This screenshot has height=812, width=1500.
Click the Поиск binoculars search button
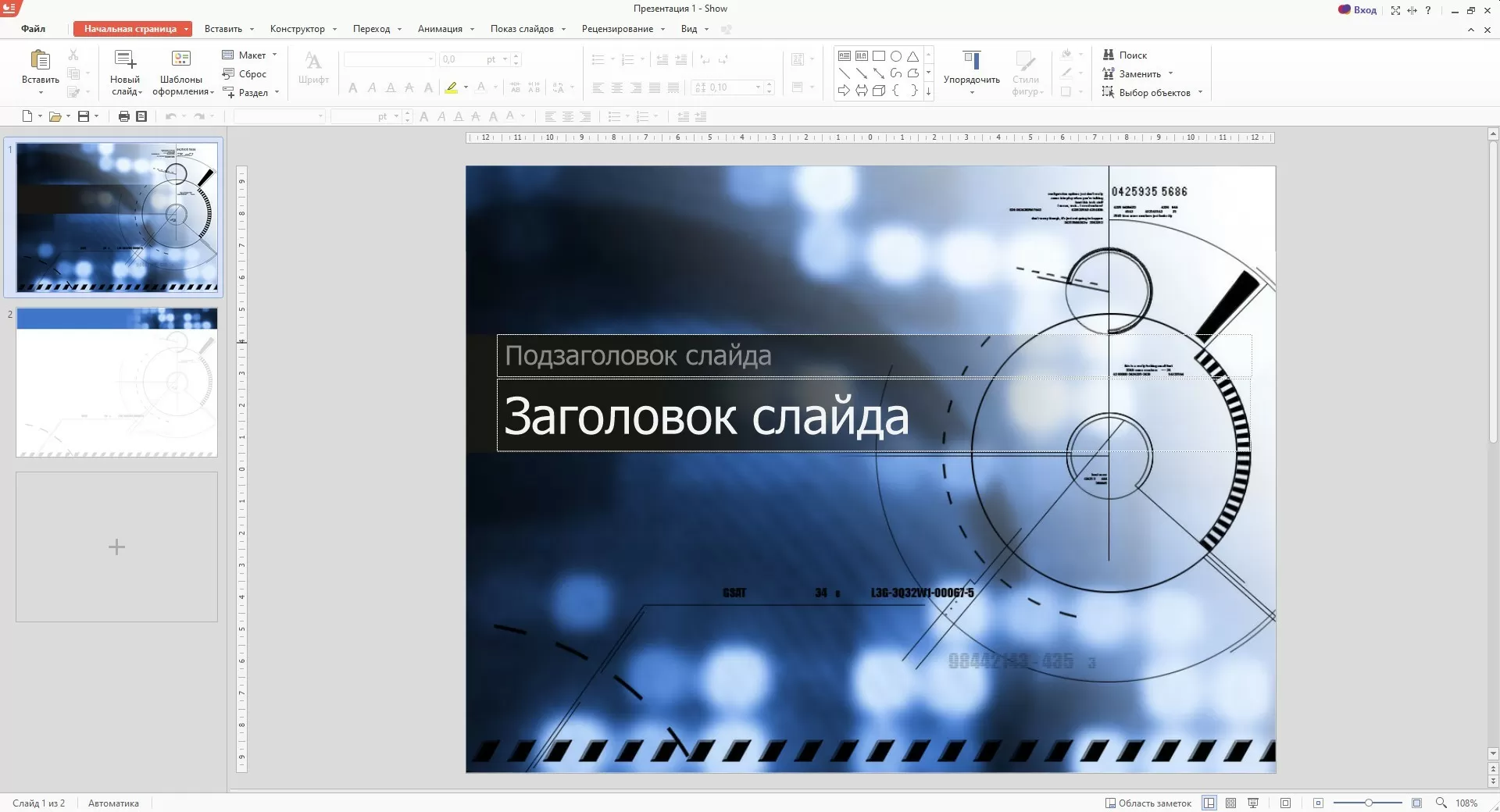click(x=1125, y=55)
